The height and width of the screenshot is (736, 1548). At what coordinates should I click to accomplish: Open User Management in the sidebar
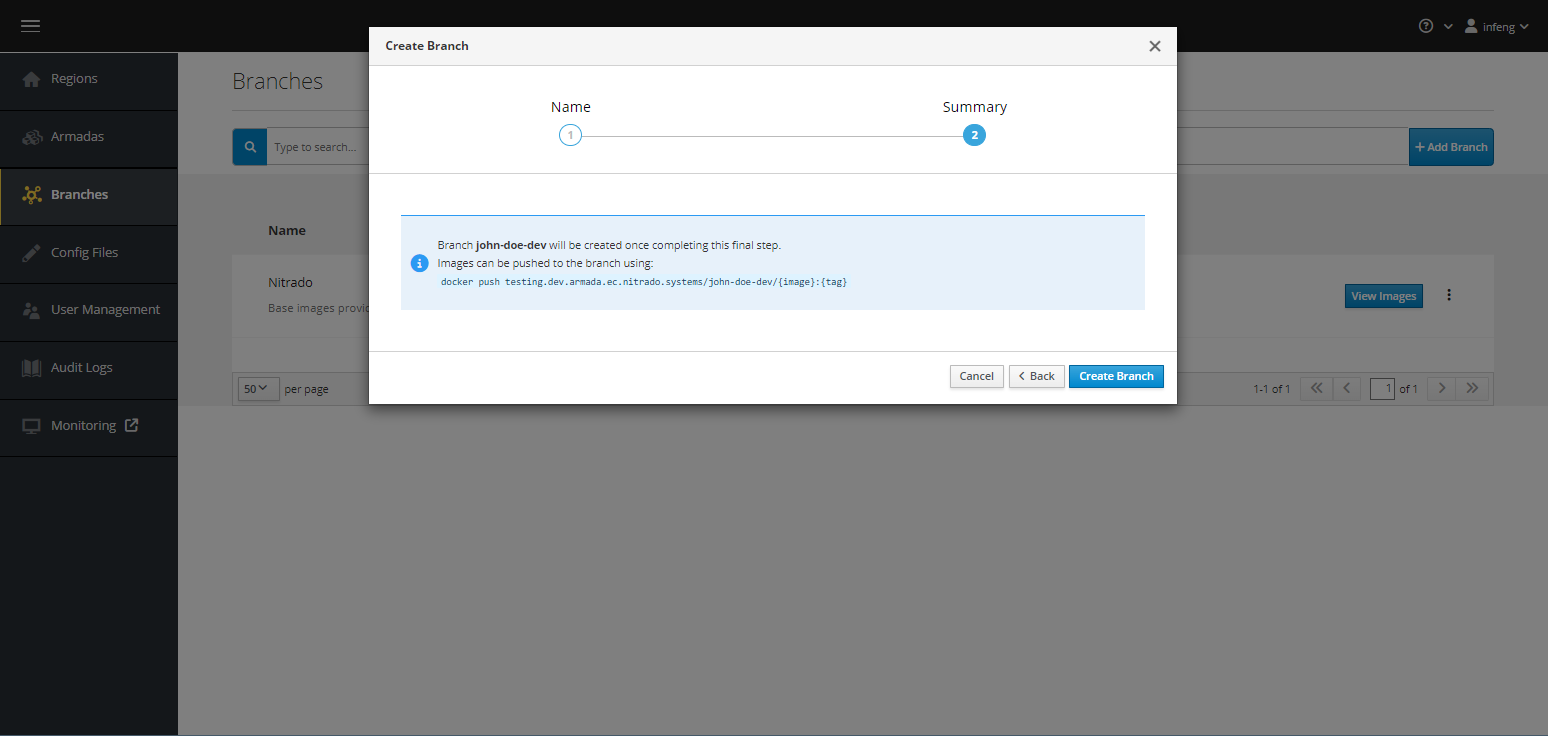(89, 310)
